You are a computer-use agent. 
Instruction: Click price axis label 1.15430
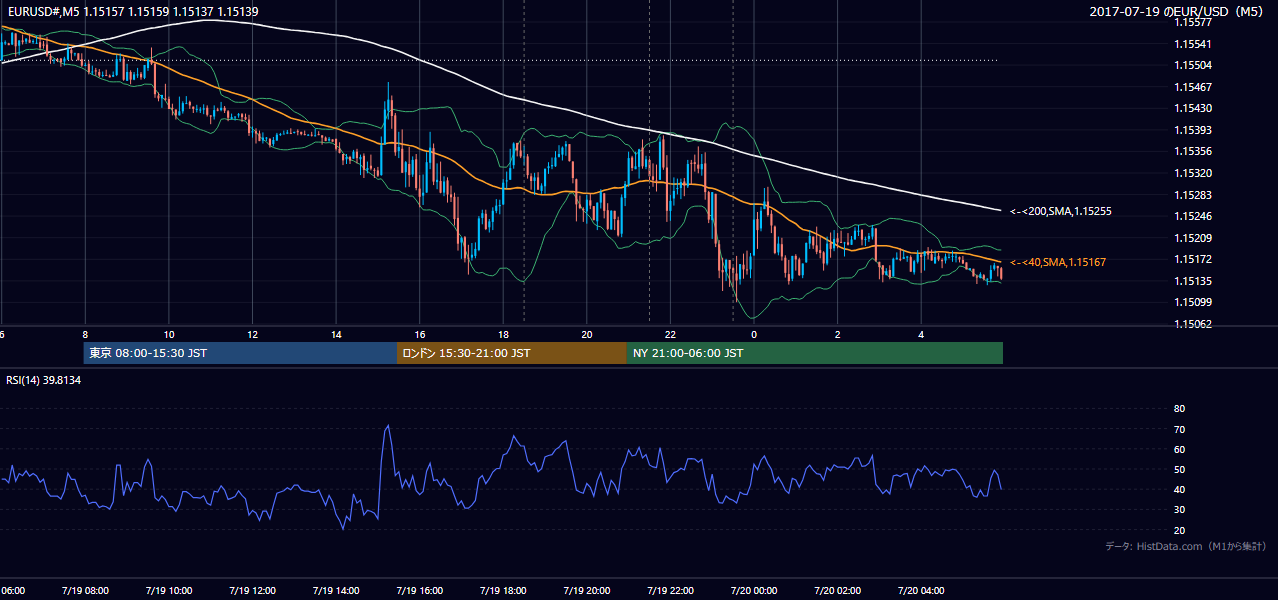1192,109
